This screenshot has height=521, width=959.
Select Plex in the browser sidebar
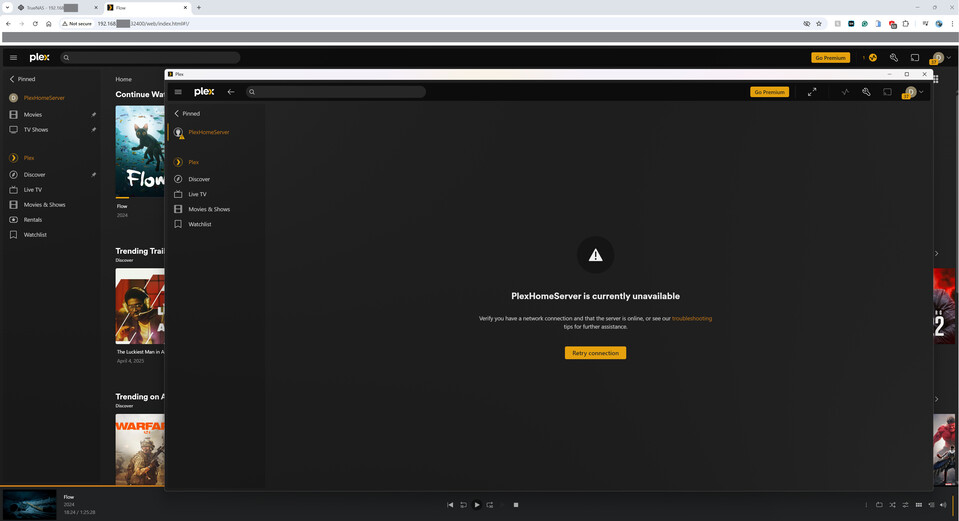coord(29,158)
